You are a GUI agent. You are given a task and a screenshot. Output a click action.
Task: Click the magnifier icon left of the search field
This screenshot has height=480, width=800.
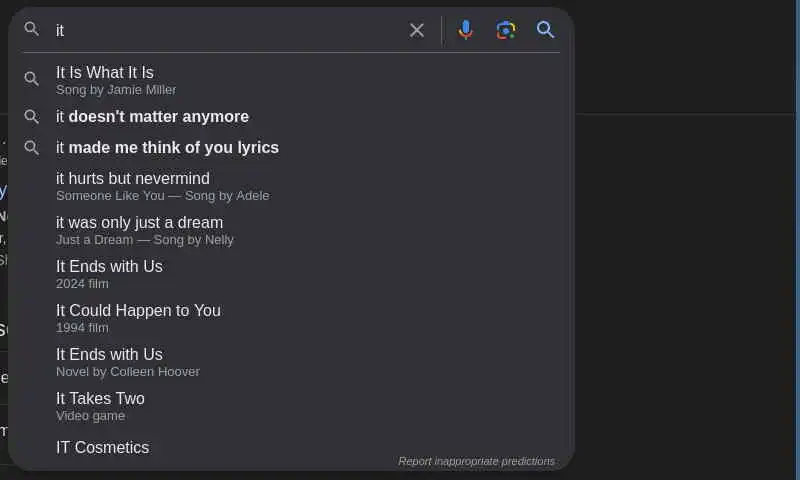pos(32,29)
